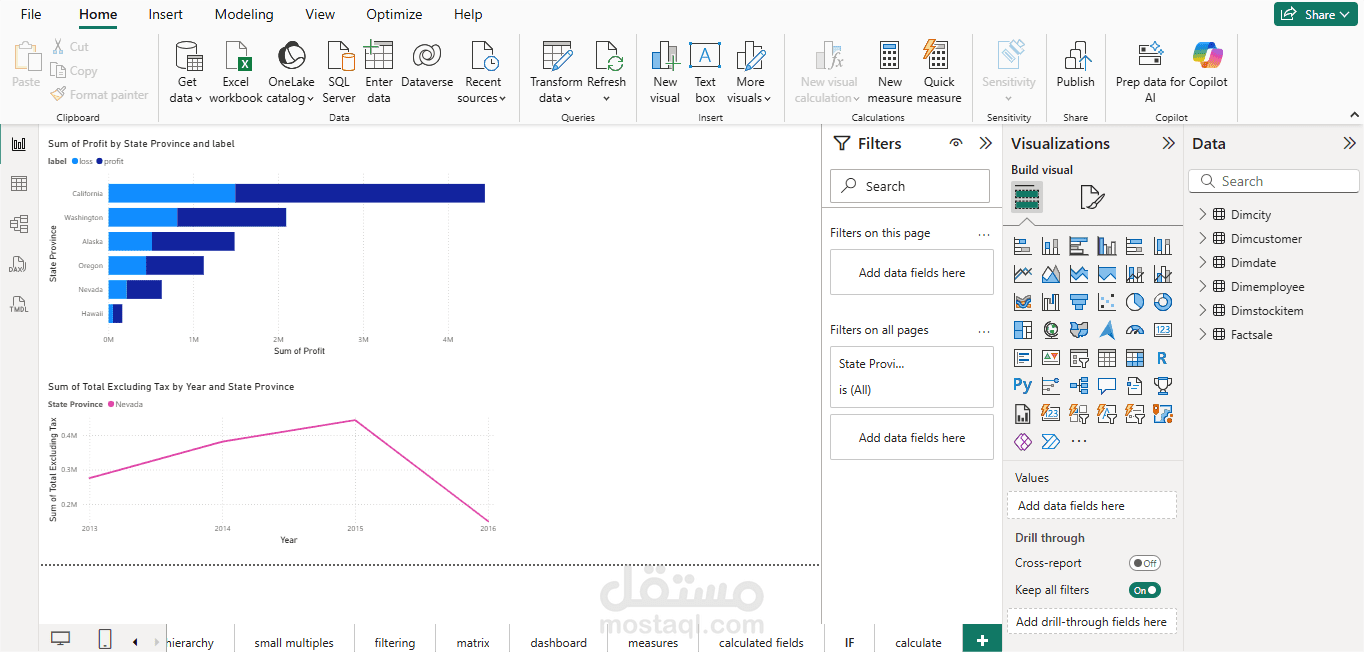Click the Share button
This screenshot has width=1364, height=652.
1315,14
